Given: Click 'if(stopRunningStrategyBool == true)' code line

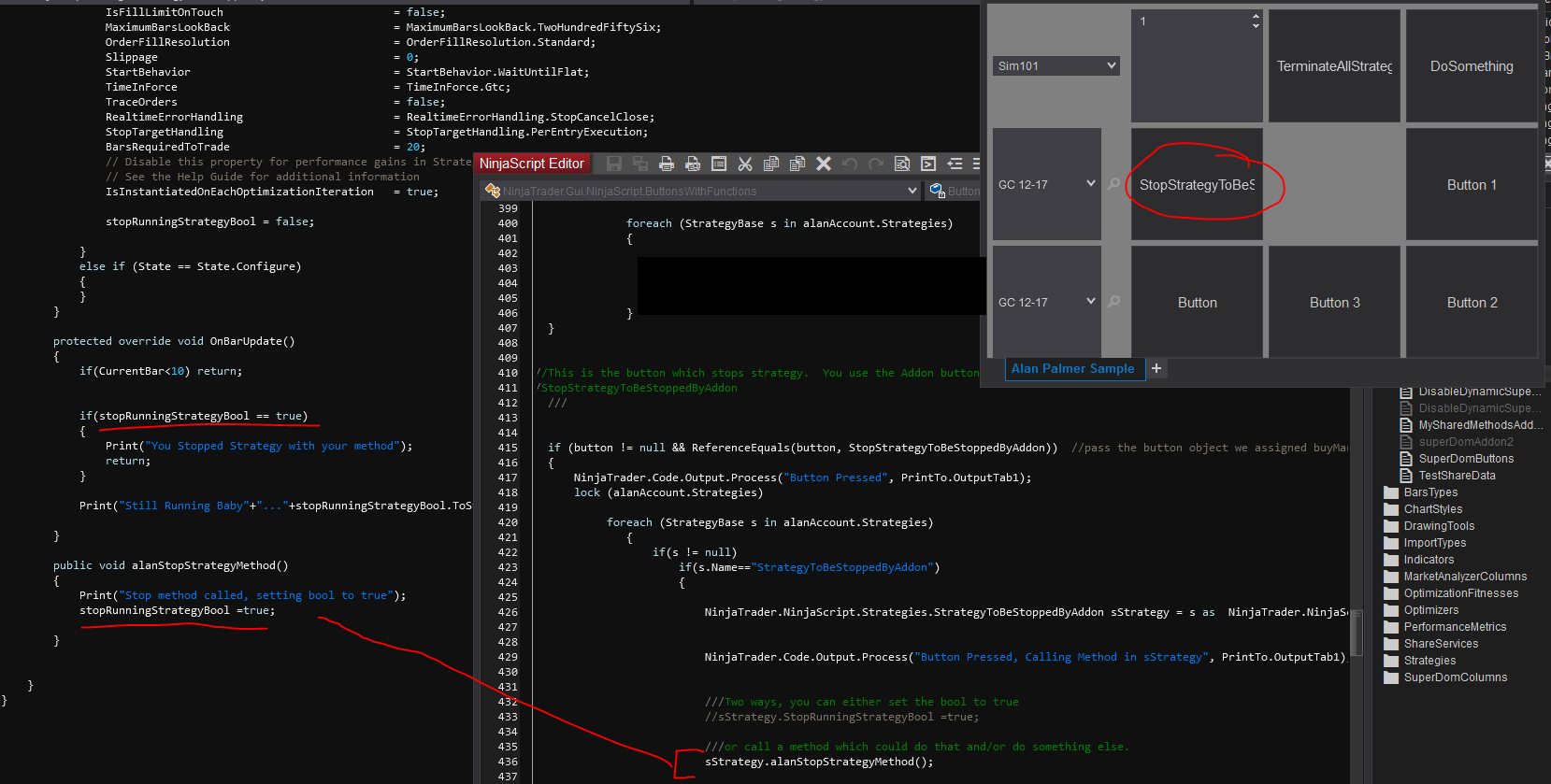Looking at the screenshot, I should pos(194,416).
